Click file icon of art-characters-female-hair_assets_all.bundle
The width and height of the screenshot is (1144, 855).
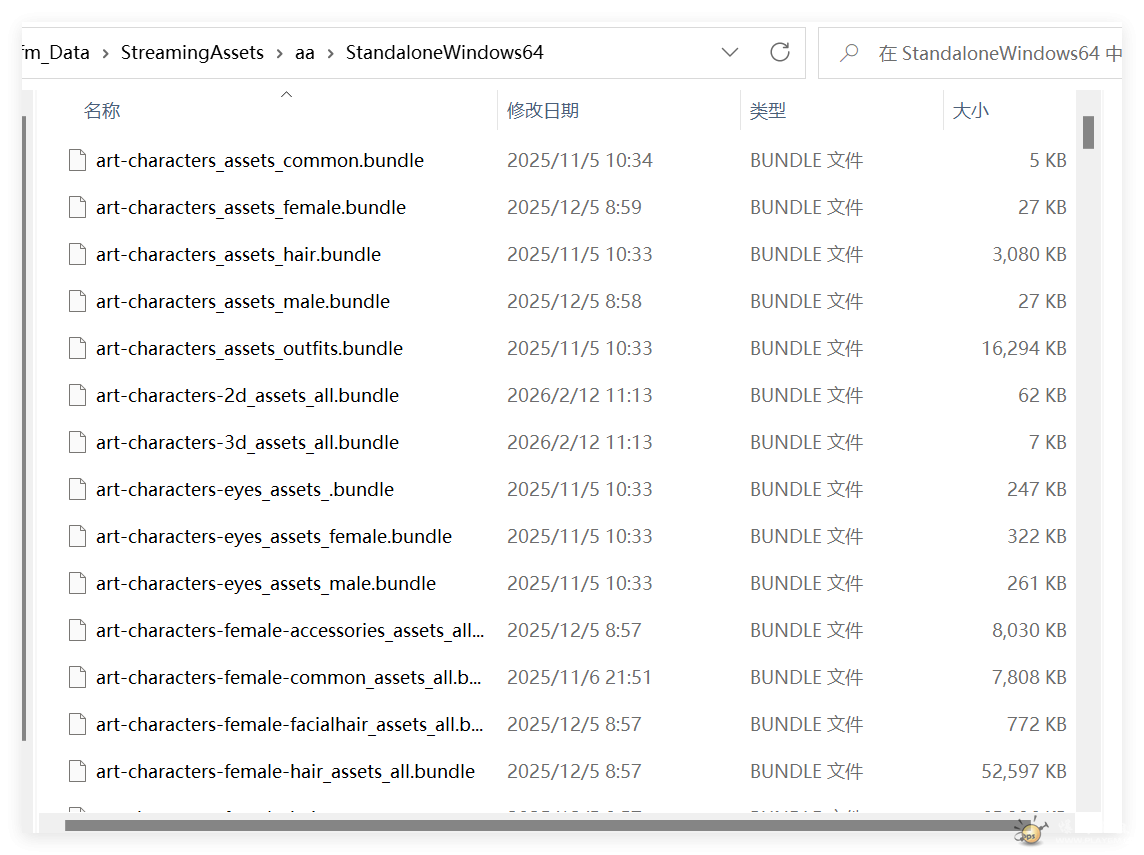[x=77, y=771]
